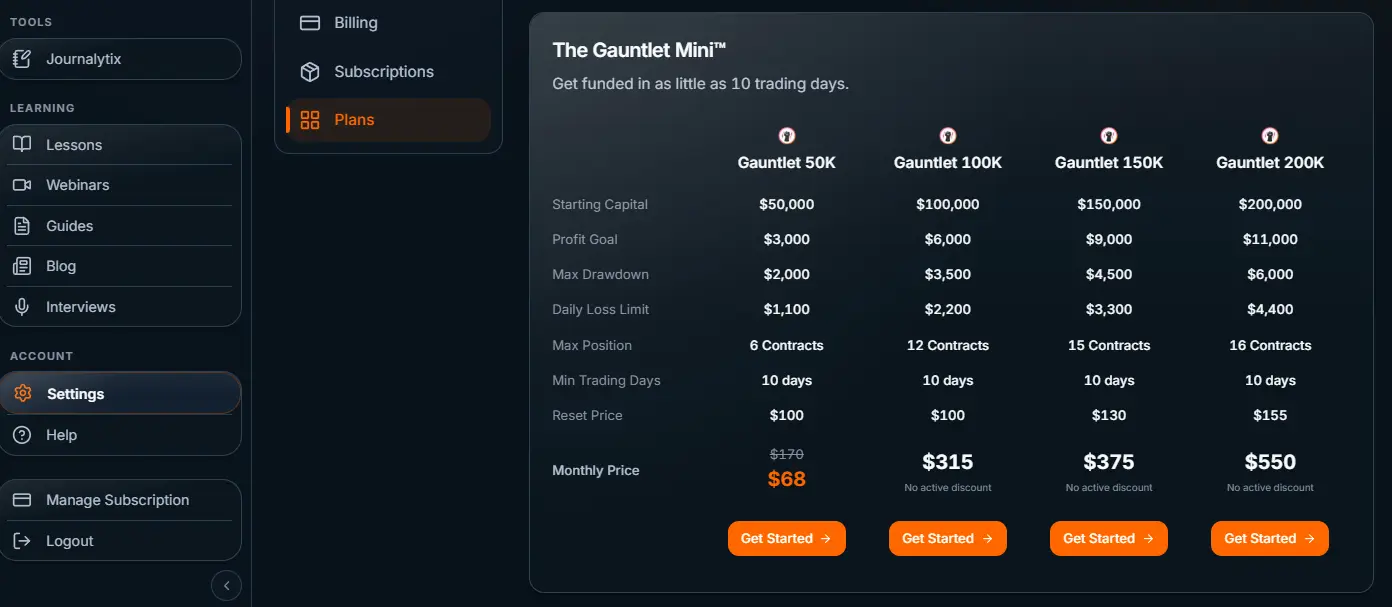Viewport: 1392px width, 607px height.
Task: Select the Lessons book icon
Action: click(22, 144)
